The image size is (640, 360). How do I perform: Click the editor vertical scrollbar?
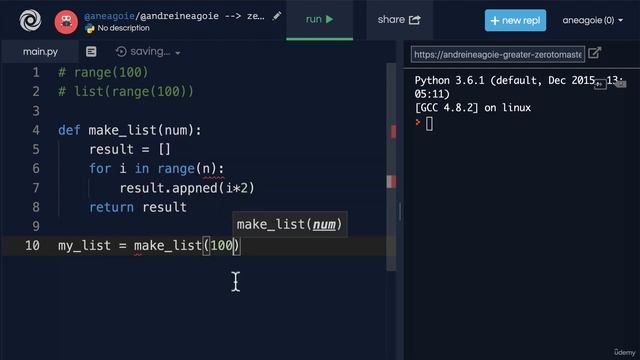point(391,167)
